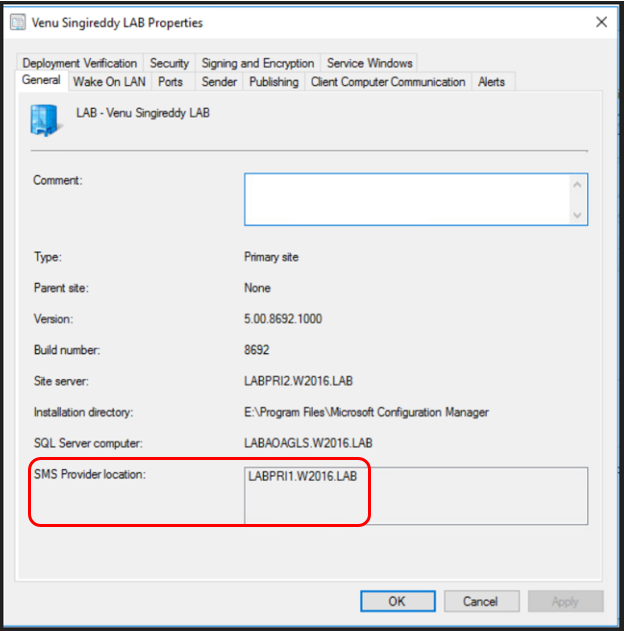Screen dimensions: 624x631
Task: Click the OK button
Action: click(397, 601)
